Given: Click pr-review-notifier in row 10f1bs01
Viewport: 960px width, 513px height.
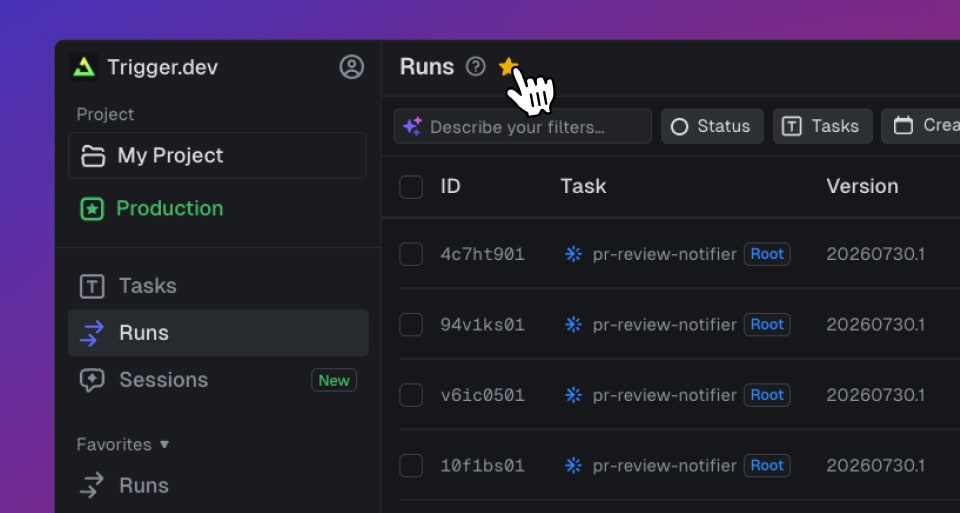Looking at the screenshot, I should (664, 466).
